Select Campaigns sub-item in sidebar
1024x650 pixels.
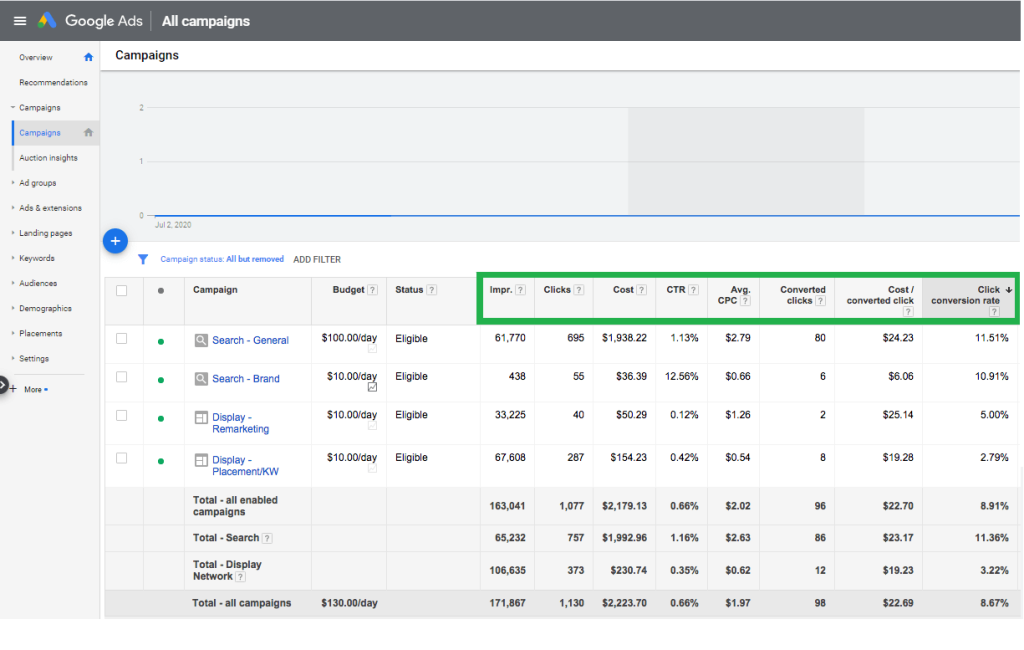[40, 133]
